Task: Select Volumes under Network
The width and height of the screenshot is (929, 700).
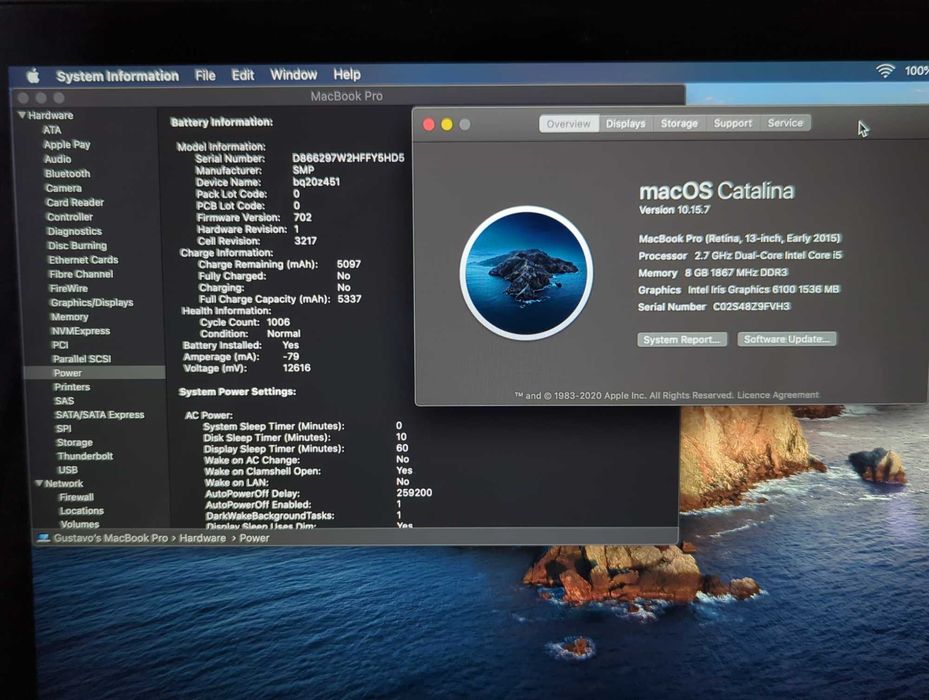Action: (79, 524)
